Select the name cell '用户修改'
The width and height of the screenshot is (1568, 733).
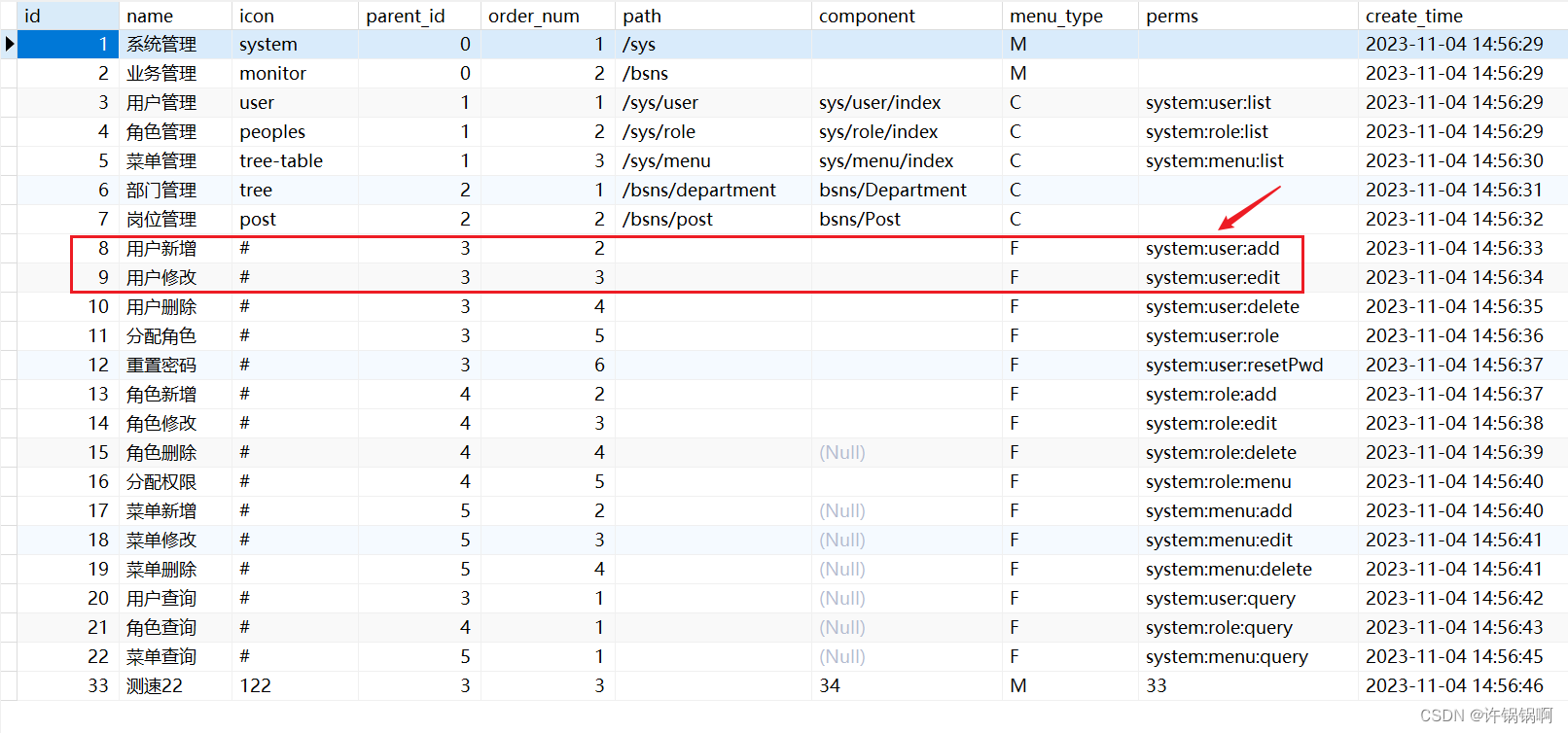(175, 278)
